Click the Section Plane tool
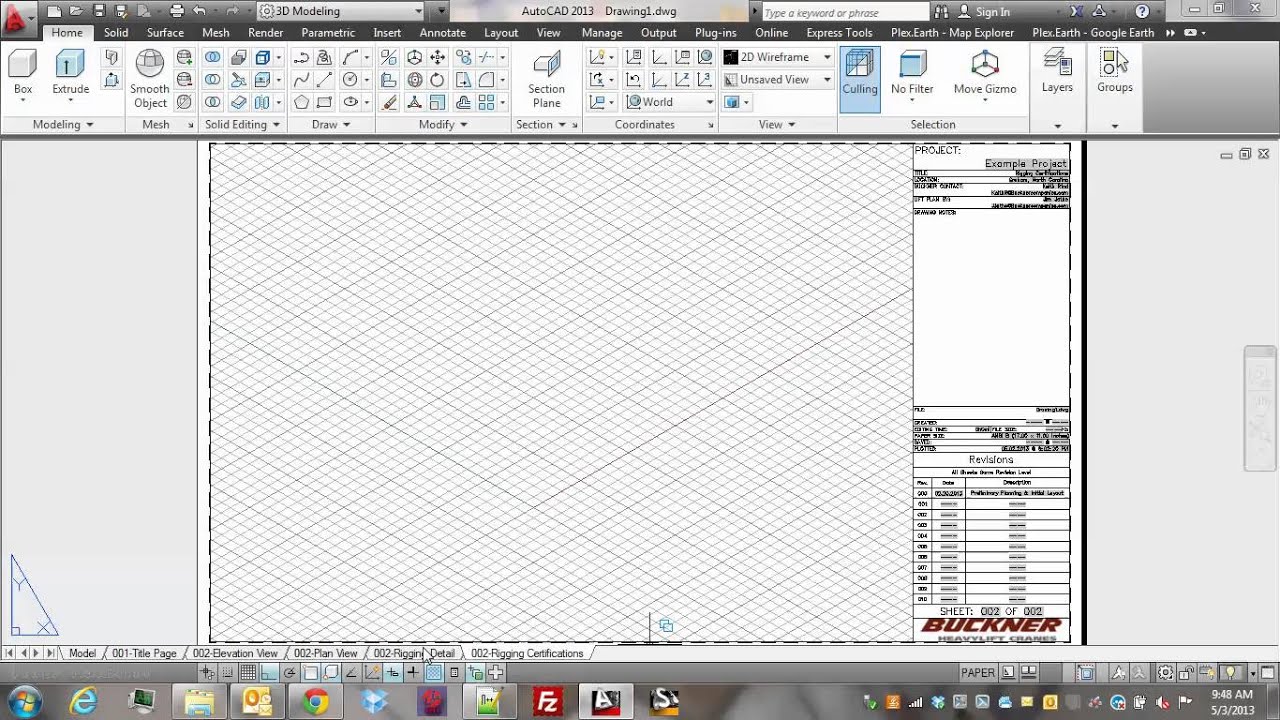This screenshot has width=1280, height=720. [546, 80]
